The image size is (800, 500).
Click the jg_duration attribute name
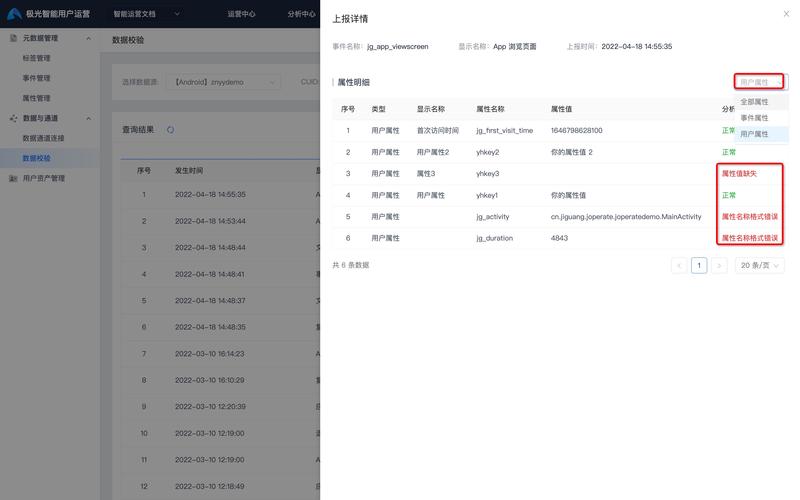(x=494, y=238)
